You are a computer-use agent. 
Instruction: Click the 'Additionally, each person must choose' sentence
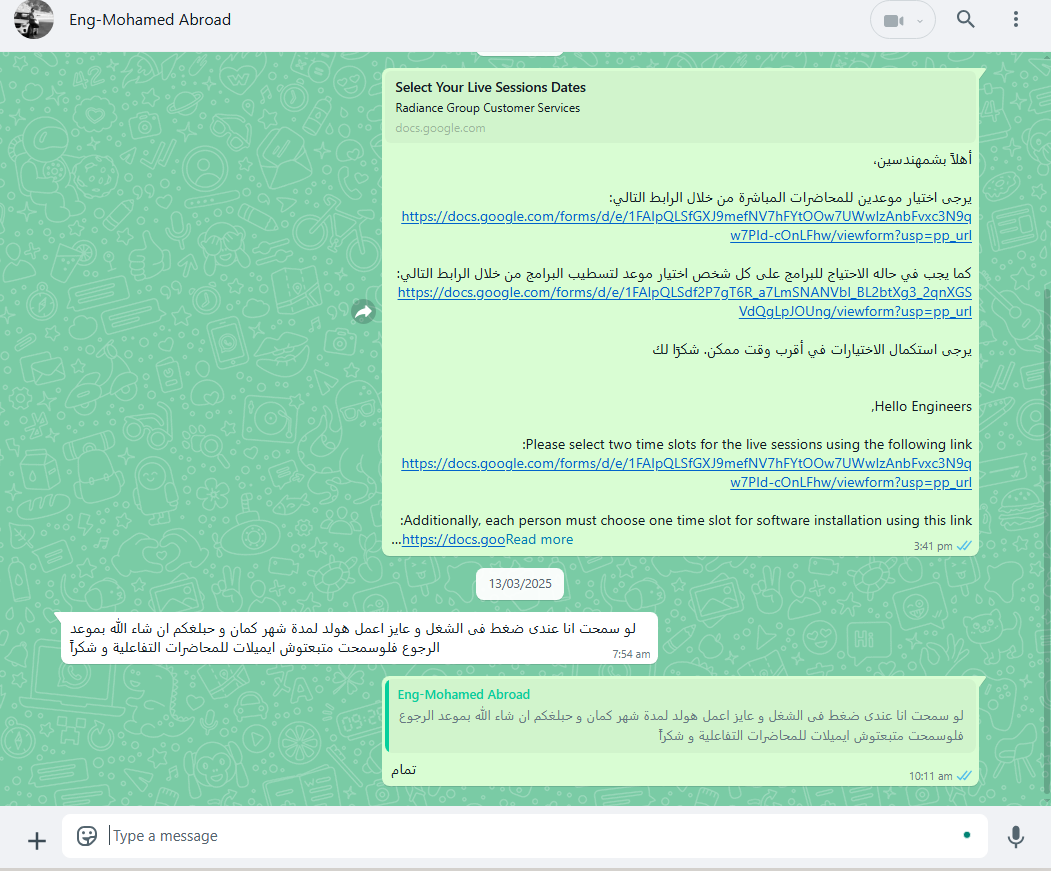point(686,520)
